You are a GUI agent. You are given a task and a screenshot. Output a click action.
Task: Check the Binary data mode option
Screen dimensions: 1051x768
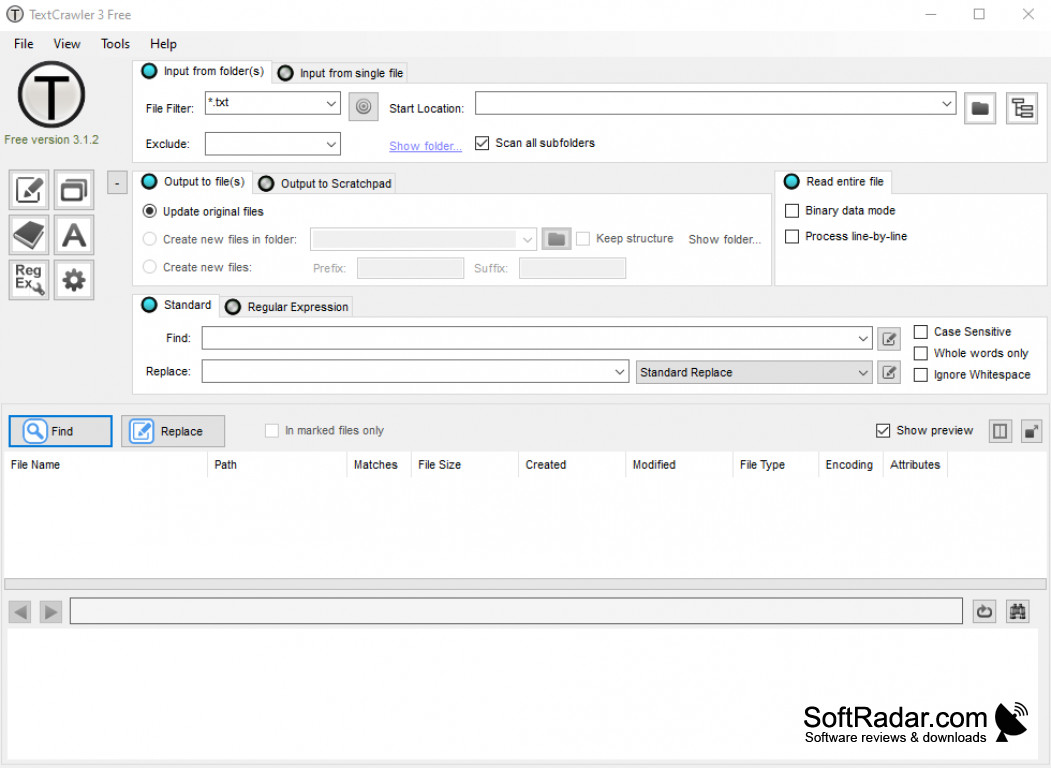pos(792,211)
